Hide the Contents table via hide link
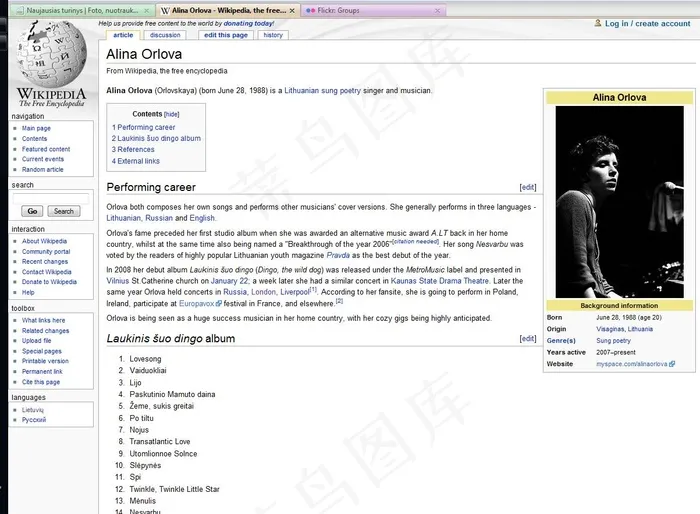The image size is (700, 514). 172,114
